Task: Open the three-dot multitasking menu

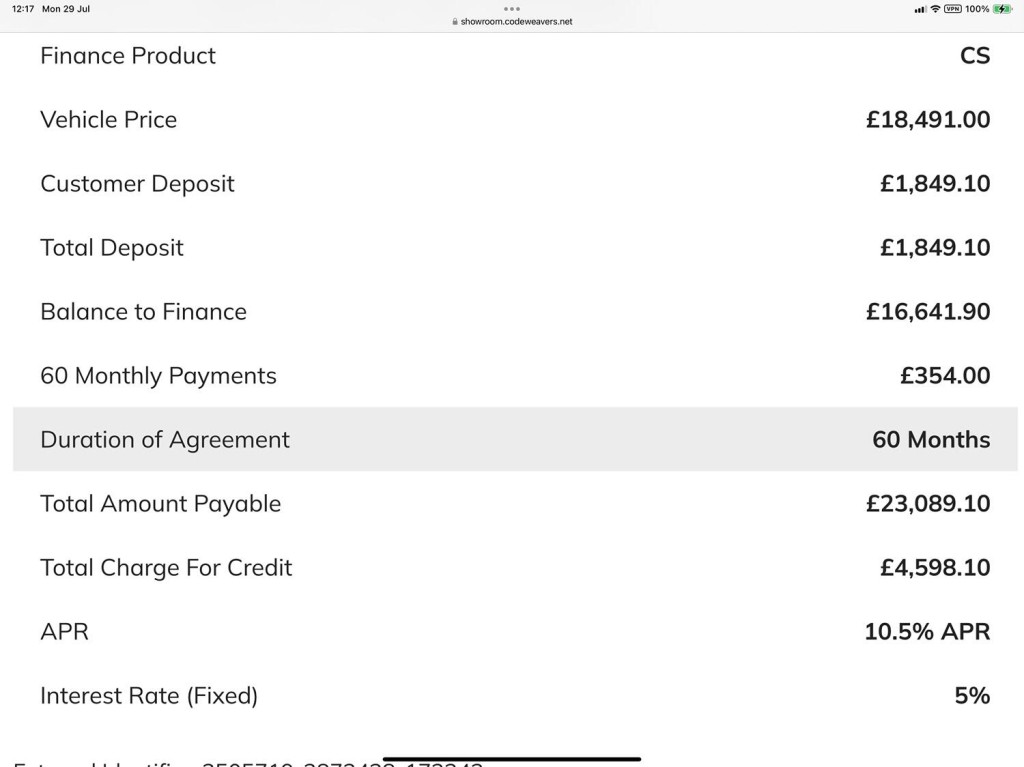Action: tap(512, 9)
